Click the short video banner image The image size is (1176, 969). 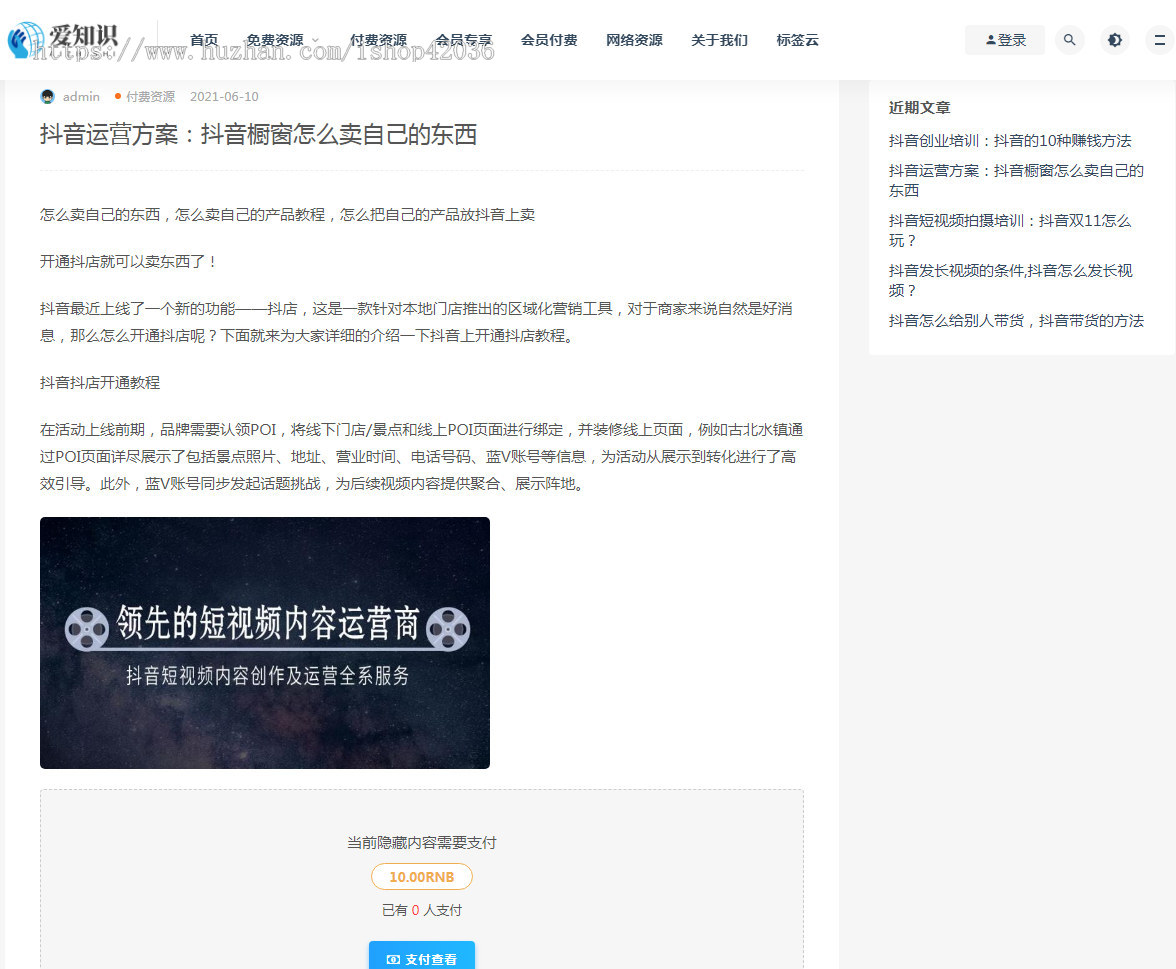coord(265,643)
